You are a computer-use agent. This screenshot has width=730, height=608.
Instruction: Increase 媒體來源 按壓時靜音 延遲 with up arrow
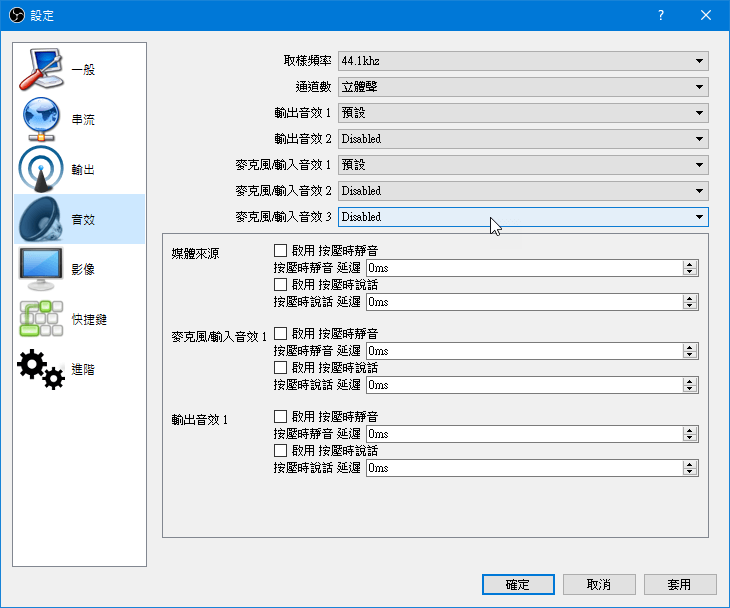pyautogui.click(x=690, y=264)
